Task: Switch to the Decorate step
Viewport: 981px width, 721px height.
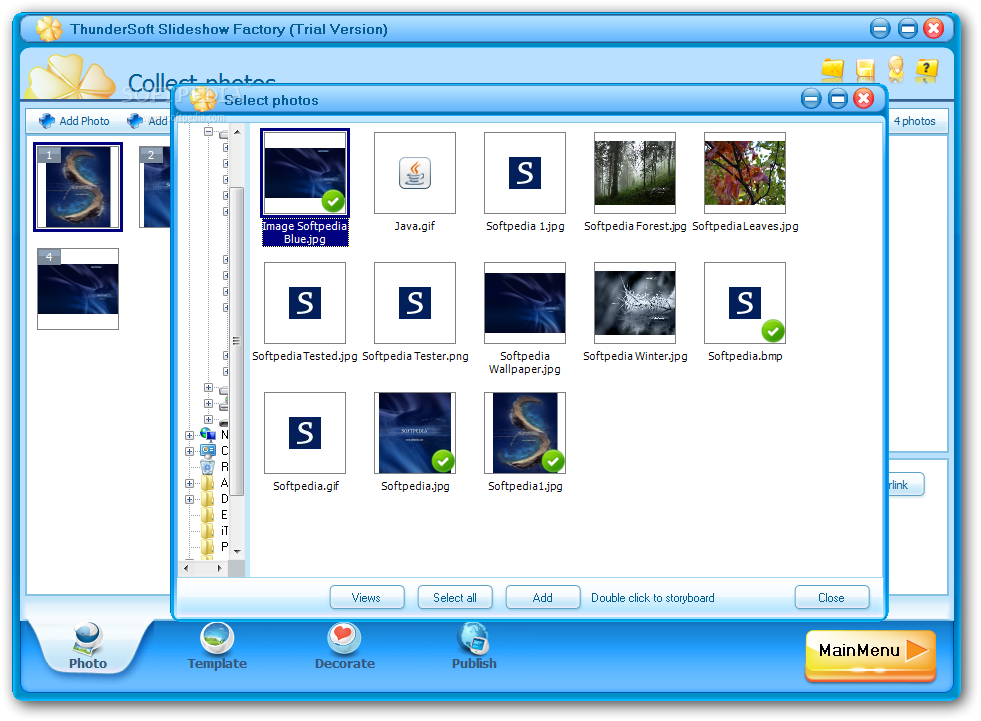Action: point(345,648)
